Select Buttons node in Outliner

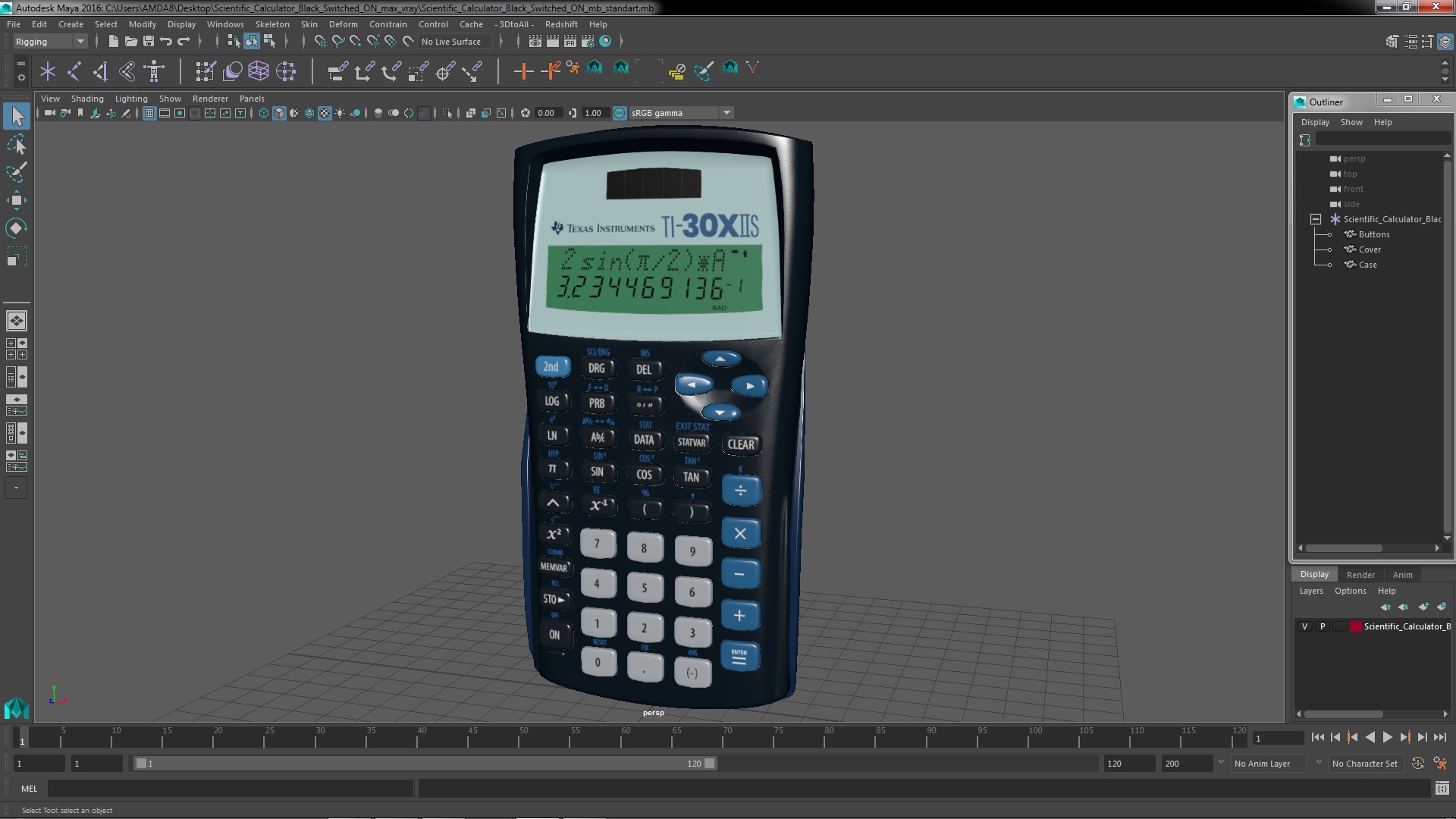[1374, 234]
